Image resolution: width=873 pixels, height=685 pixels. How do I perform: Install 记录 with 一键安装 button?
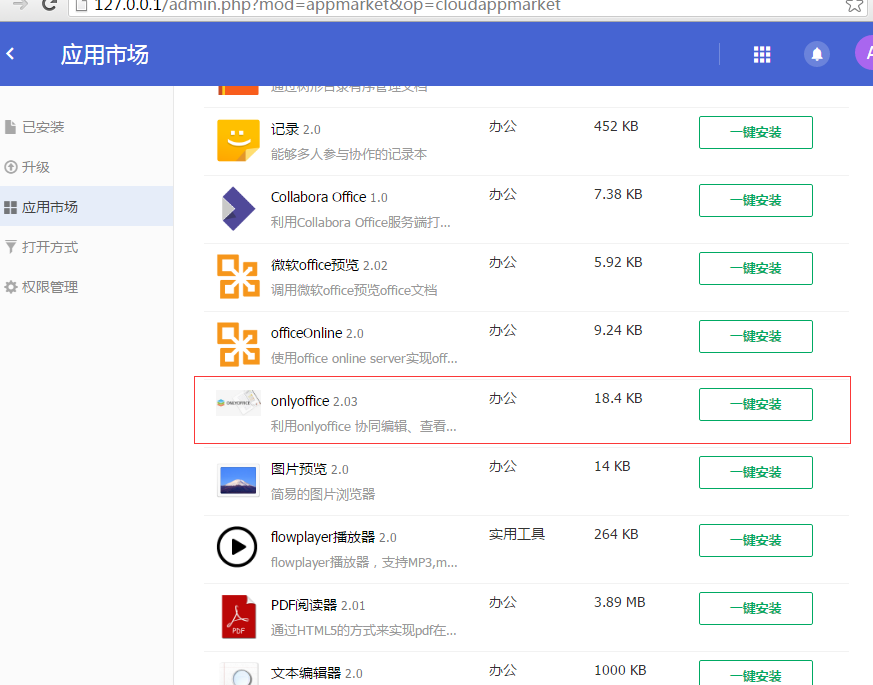pos(756,133)
